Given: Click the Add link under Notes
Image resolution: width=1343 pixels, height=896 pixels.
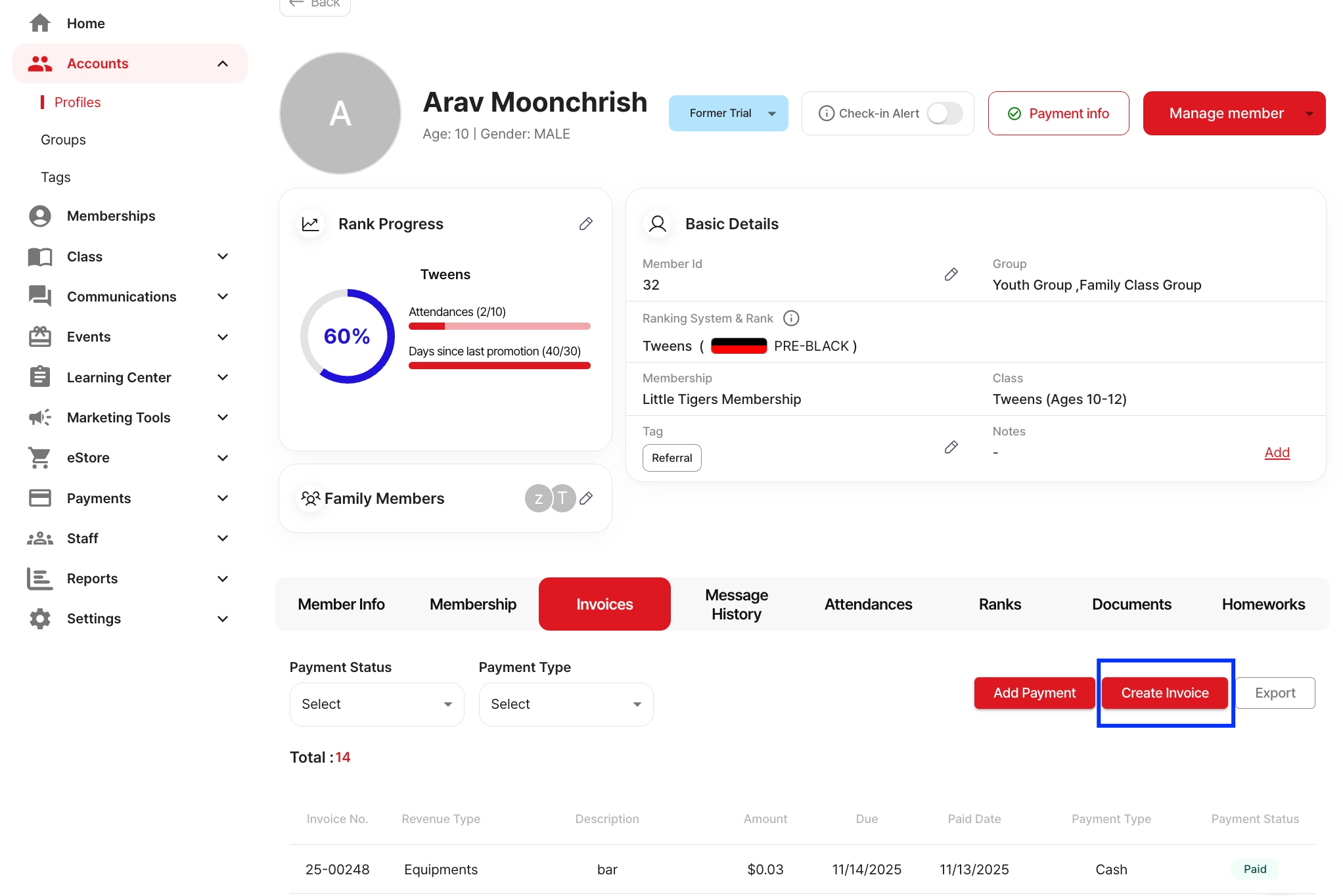Looking at the screenshot, I should pyautogui.click(x=1277, y=453).
